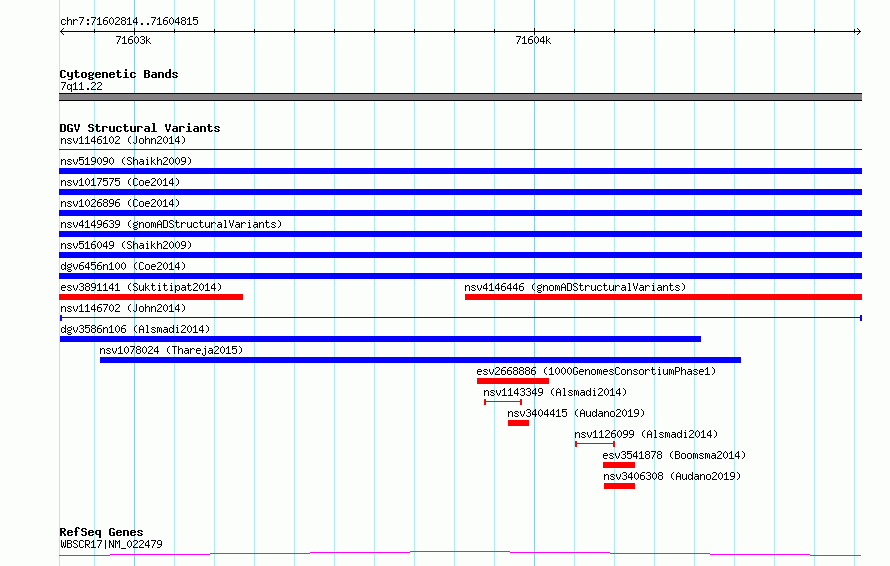Screen dimensions: 890x566
Task: Select nsv516049 (Shaikh2009) variant label
Action: pos(126,245)
